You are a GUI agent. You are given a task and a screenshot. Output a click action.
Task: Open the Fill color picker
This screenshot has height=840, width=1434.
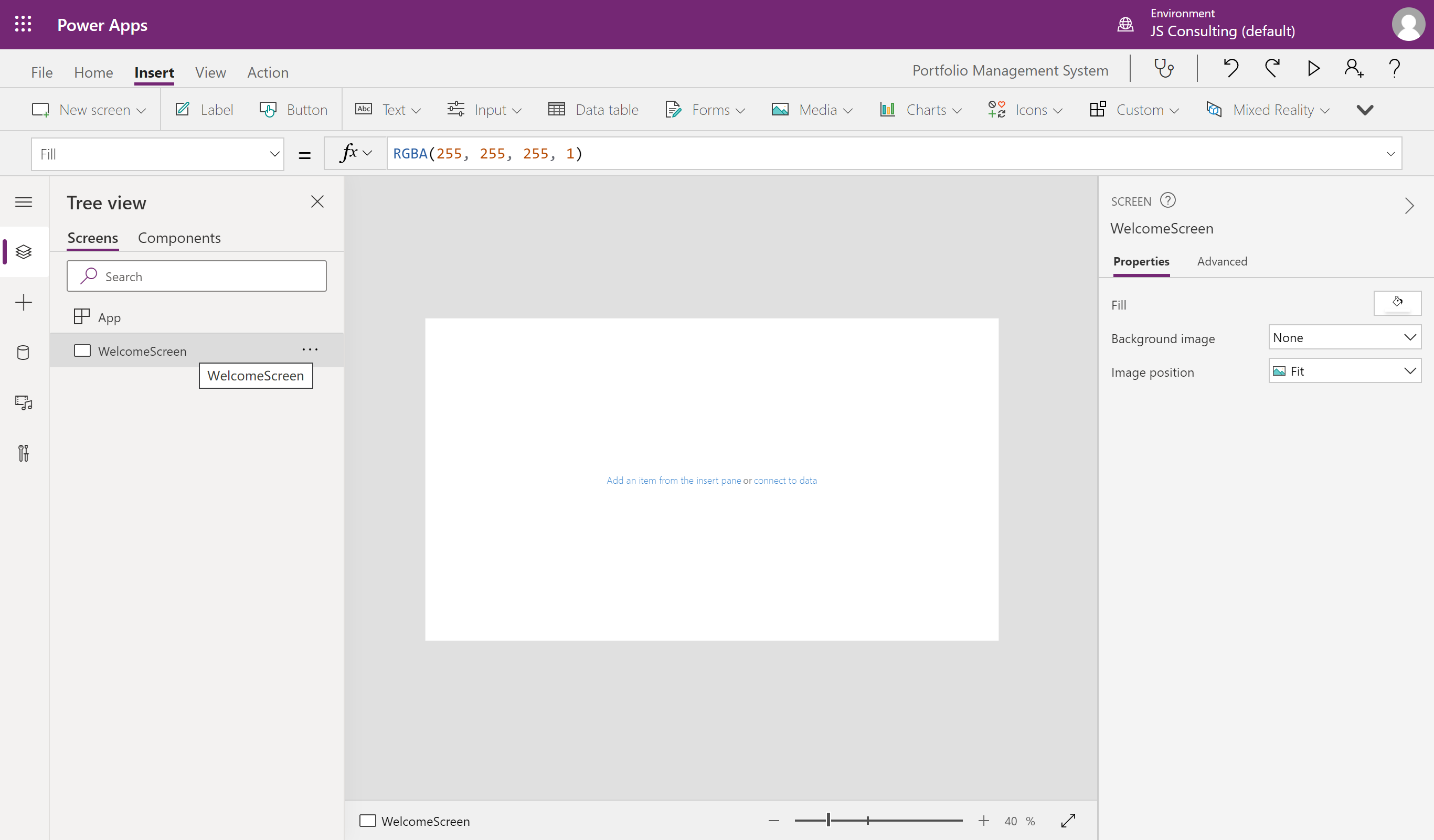pyautogui.click(x=1398, y=303)
